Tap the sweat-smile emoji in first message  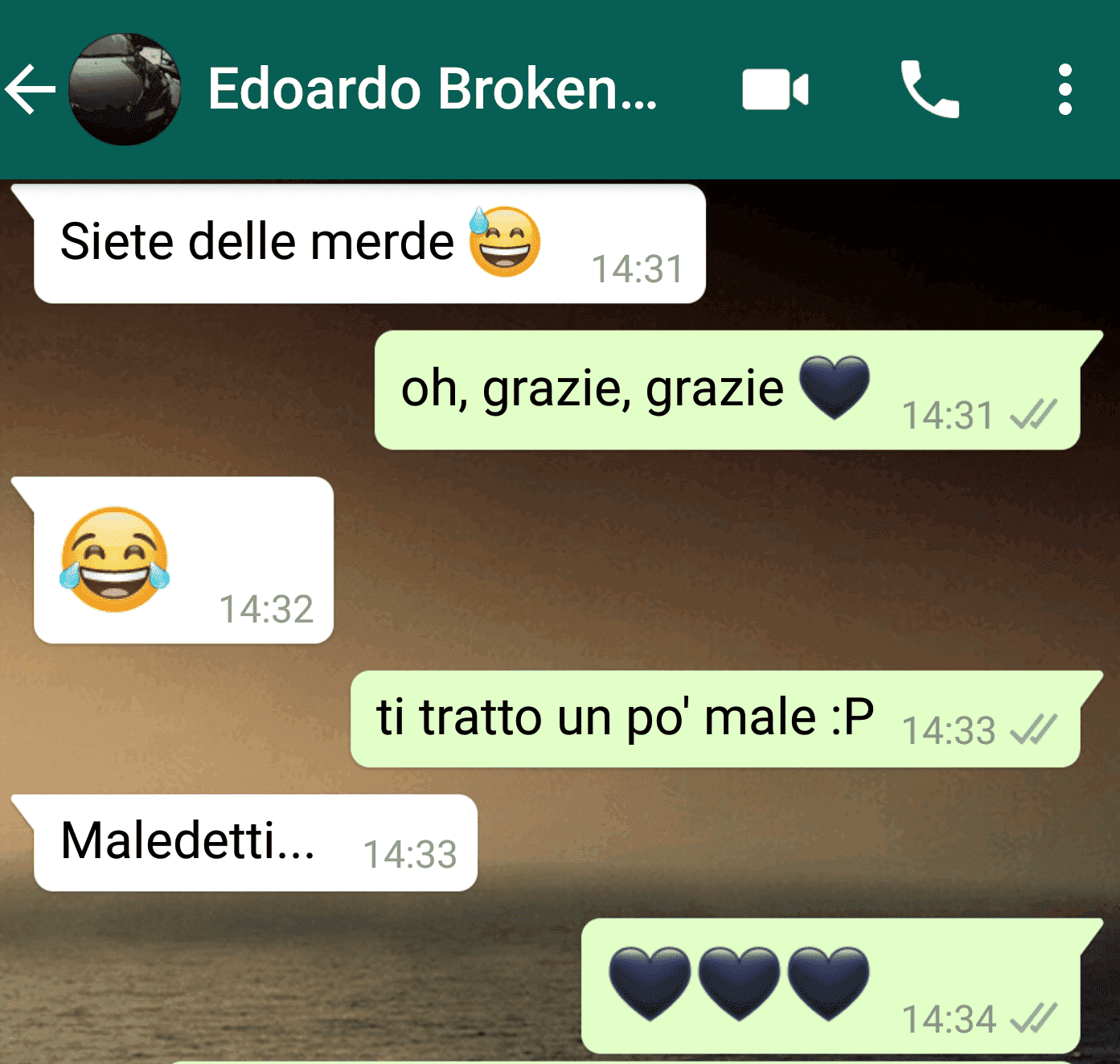point(505,241)
